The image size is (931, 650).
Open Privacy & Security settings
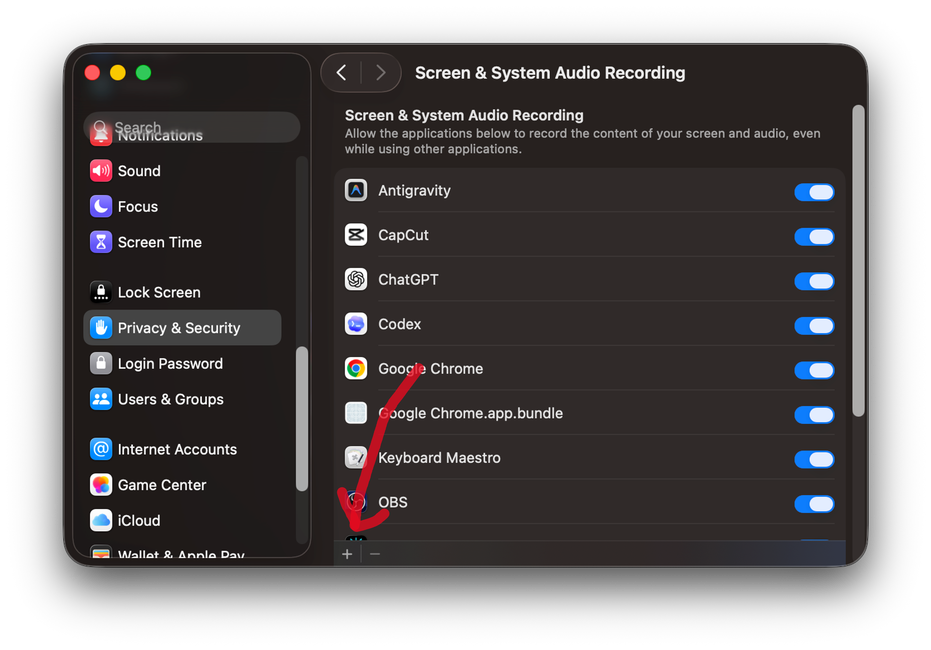point(181,327)
